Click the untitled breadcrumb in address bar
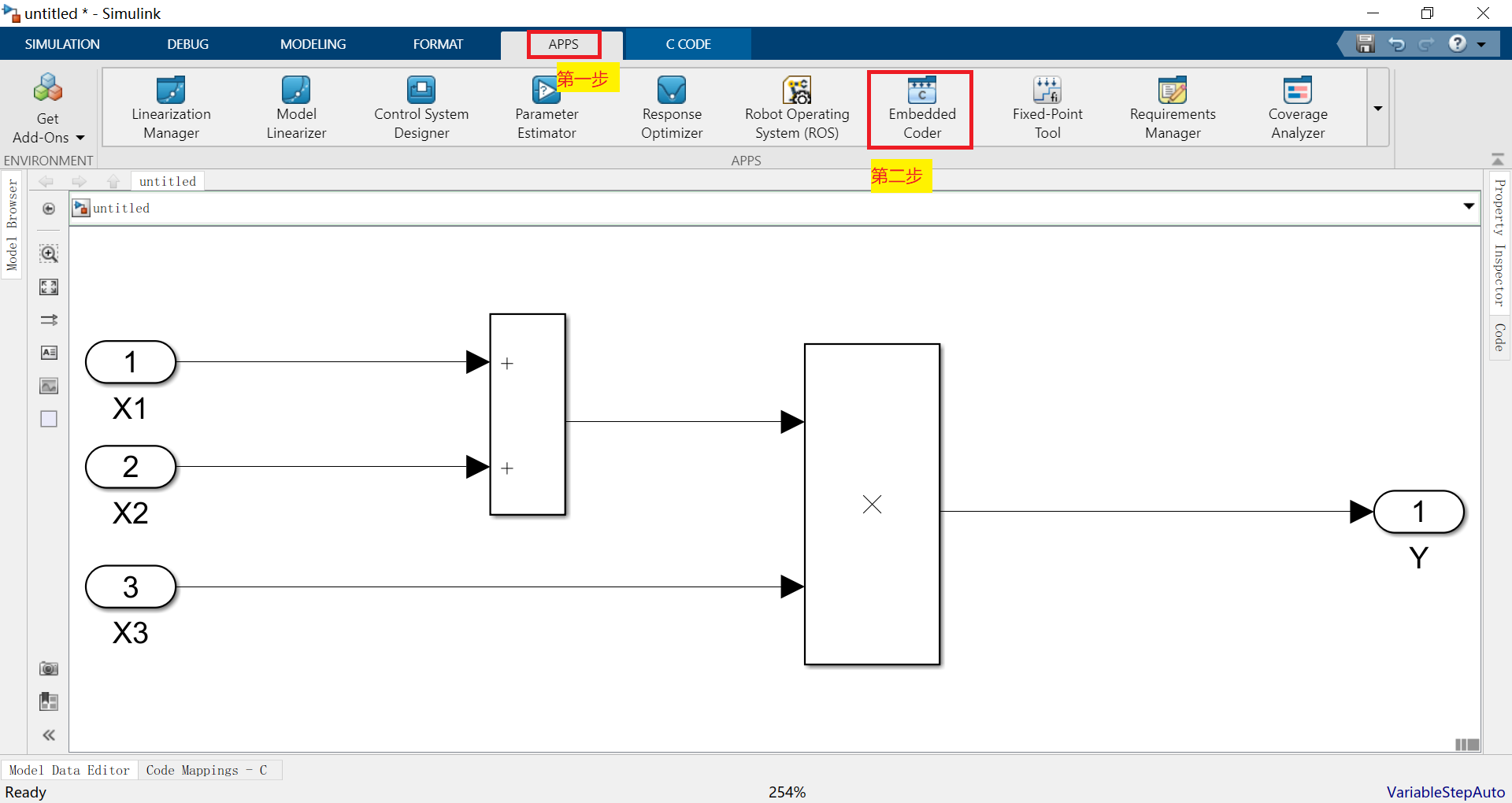 (121, 208)
